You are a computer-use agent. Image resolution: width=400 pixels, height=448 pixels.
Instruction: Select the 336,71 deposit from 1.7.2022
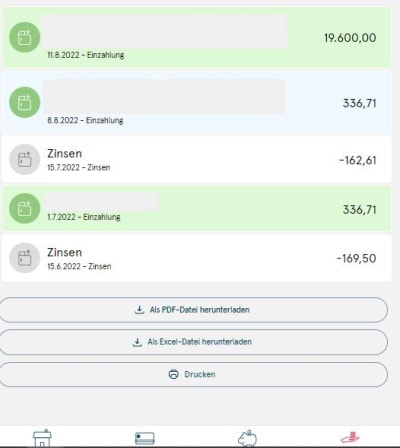point(197,209)
